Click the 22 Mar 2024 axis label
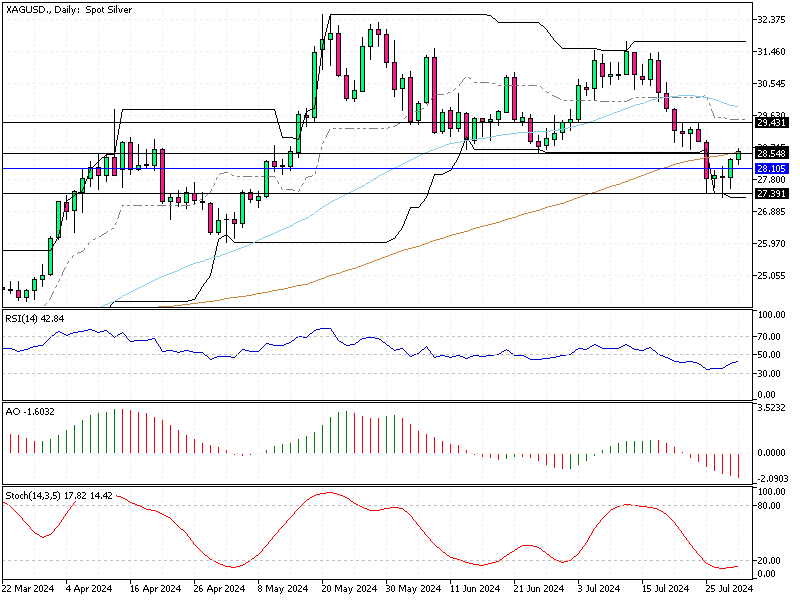Image resolution: width=800 pixels, height=600 pixels. point(30,585)
